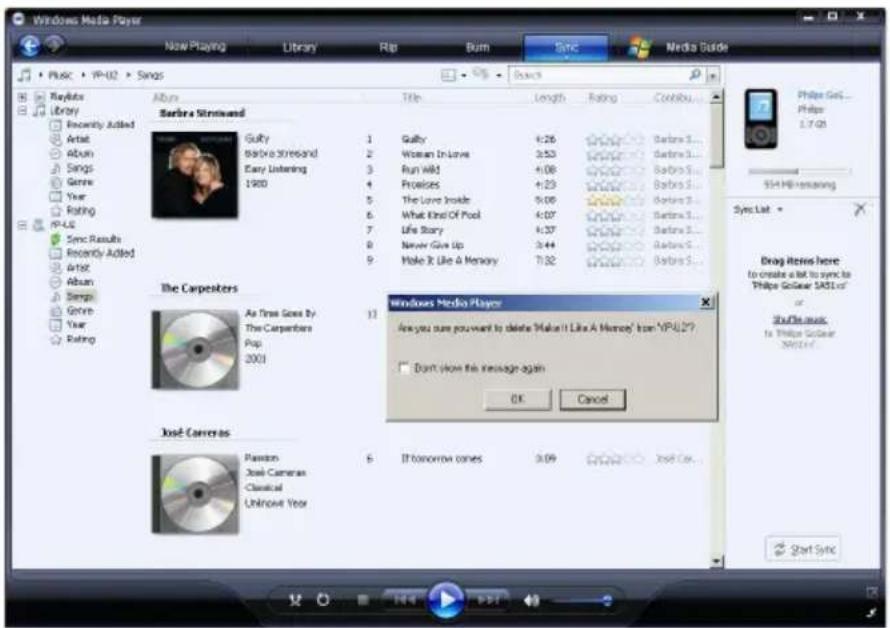
Task: Open the view options dropdown arrow
Action: (x=464, y=76)
